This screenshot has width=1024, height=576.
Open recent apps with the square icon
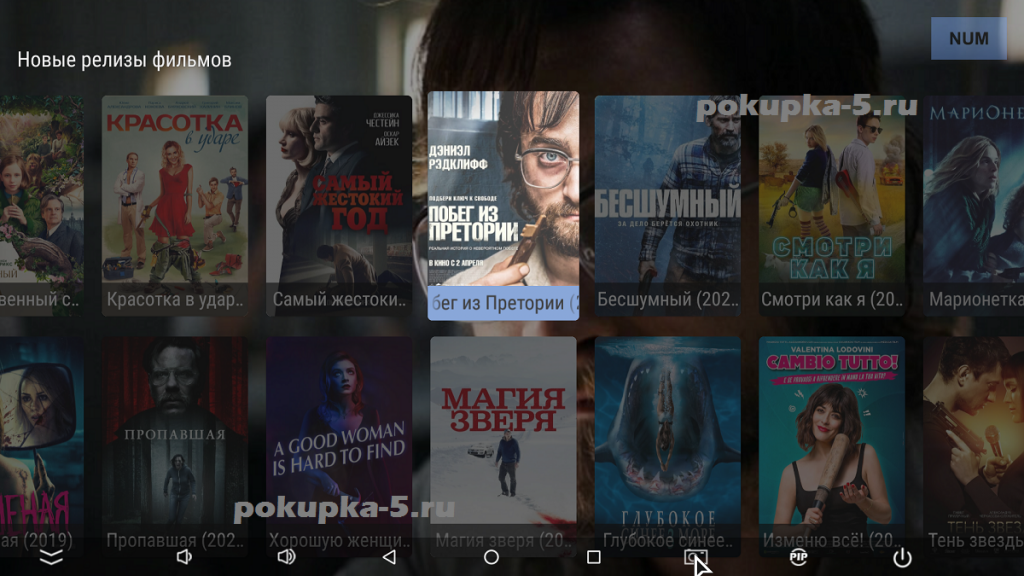(x=594, y=557)
